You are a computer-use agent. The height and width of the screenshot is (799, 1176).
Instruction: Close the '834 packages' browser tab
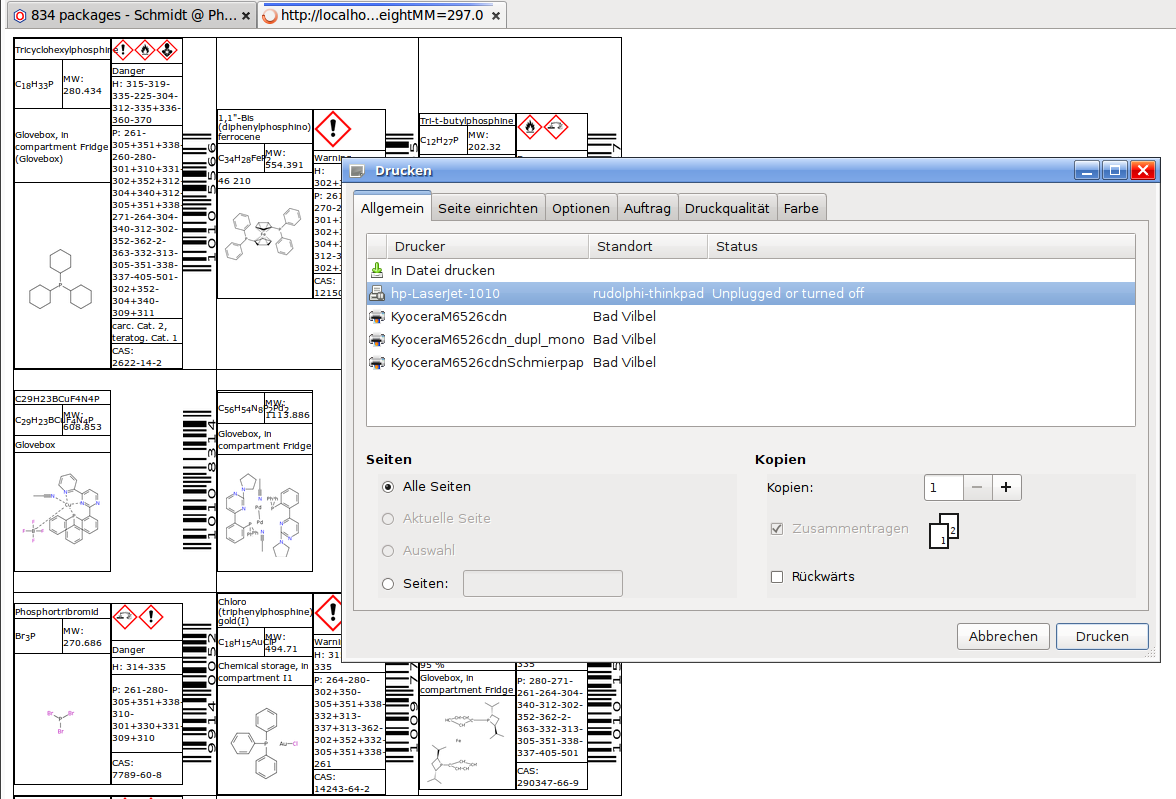pos(246,16)
